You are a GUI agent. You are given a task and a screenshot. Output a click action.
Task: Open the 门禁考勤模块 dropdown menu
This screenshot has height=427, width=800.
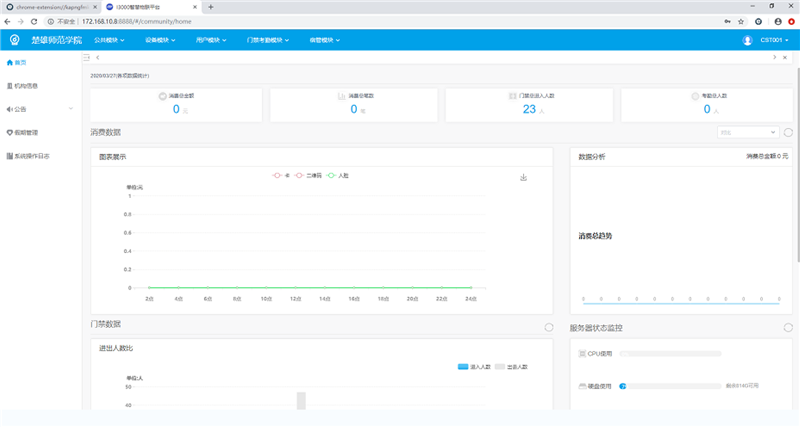click(268, 40)
